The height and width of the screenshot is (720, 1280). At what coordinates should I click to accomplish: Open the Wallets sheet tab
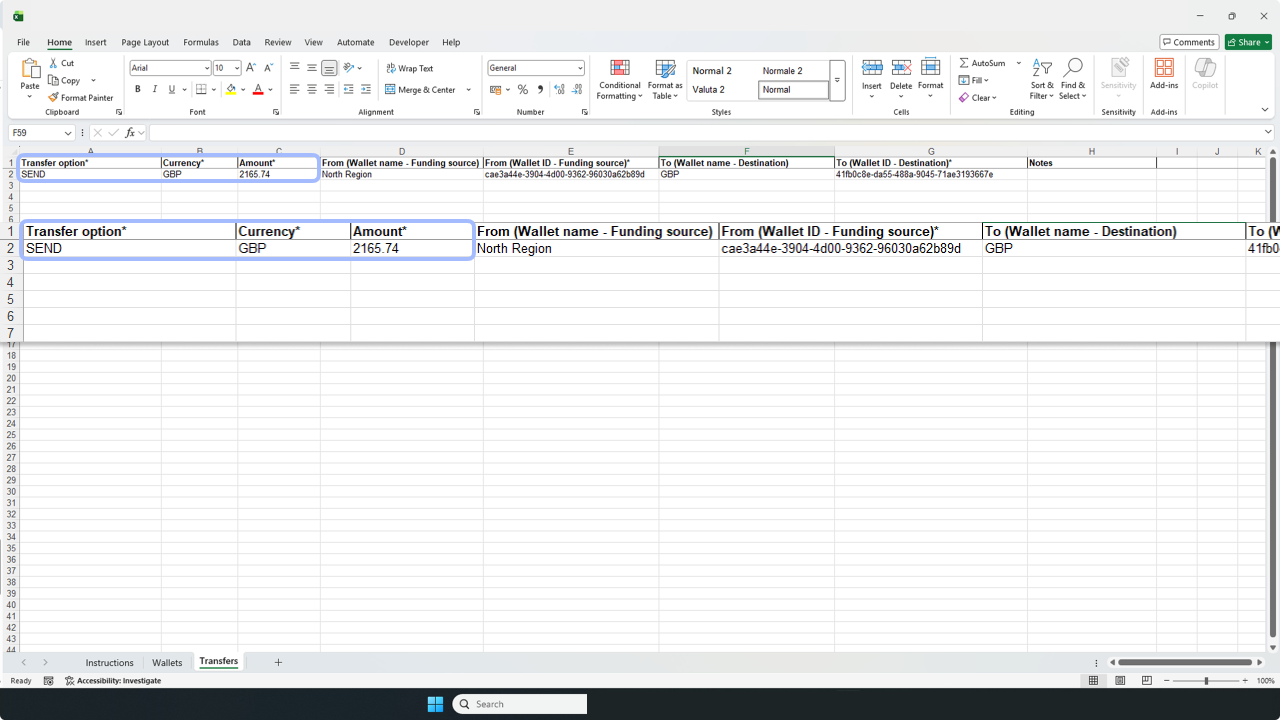point(167,662)
